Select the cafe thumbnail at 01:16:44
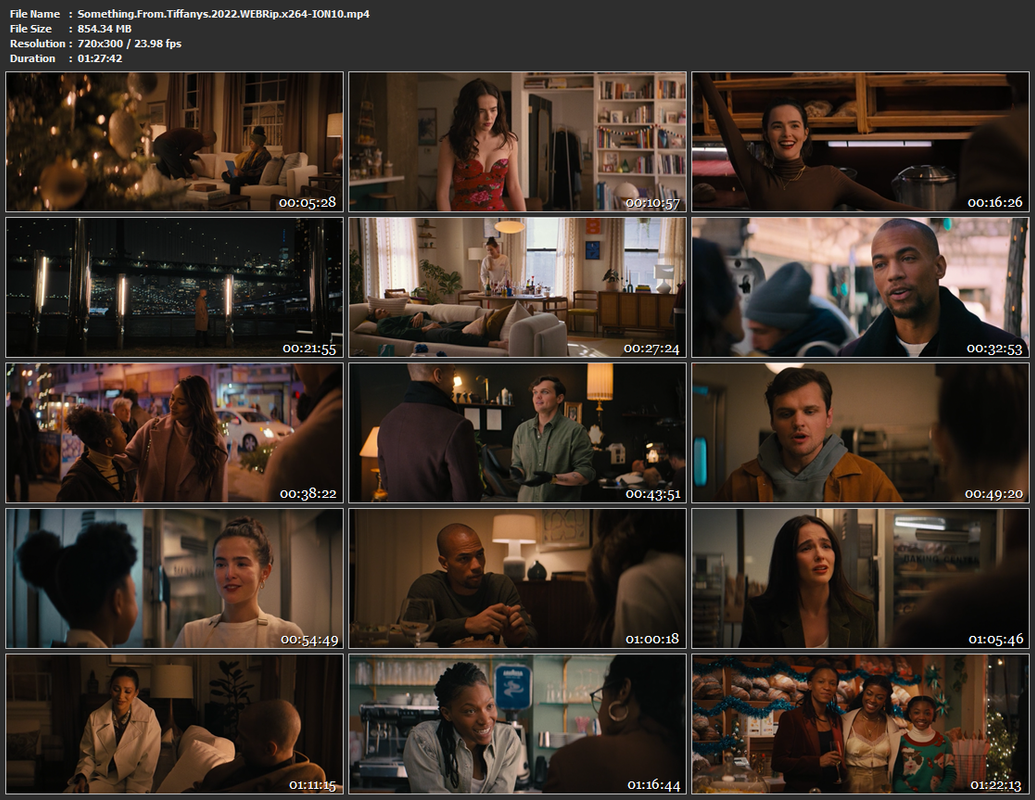Screen dimensions: 1035x800 pyautogui.click(x=518, y=723)
